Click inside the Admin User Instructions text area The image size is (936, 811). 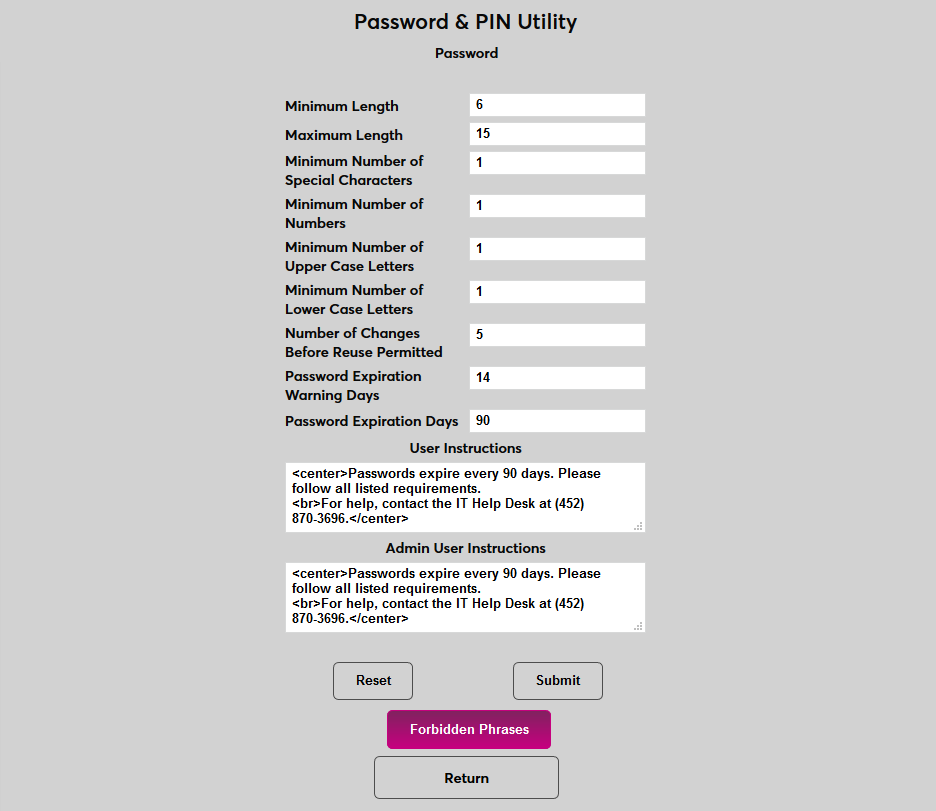pos(465,595)
